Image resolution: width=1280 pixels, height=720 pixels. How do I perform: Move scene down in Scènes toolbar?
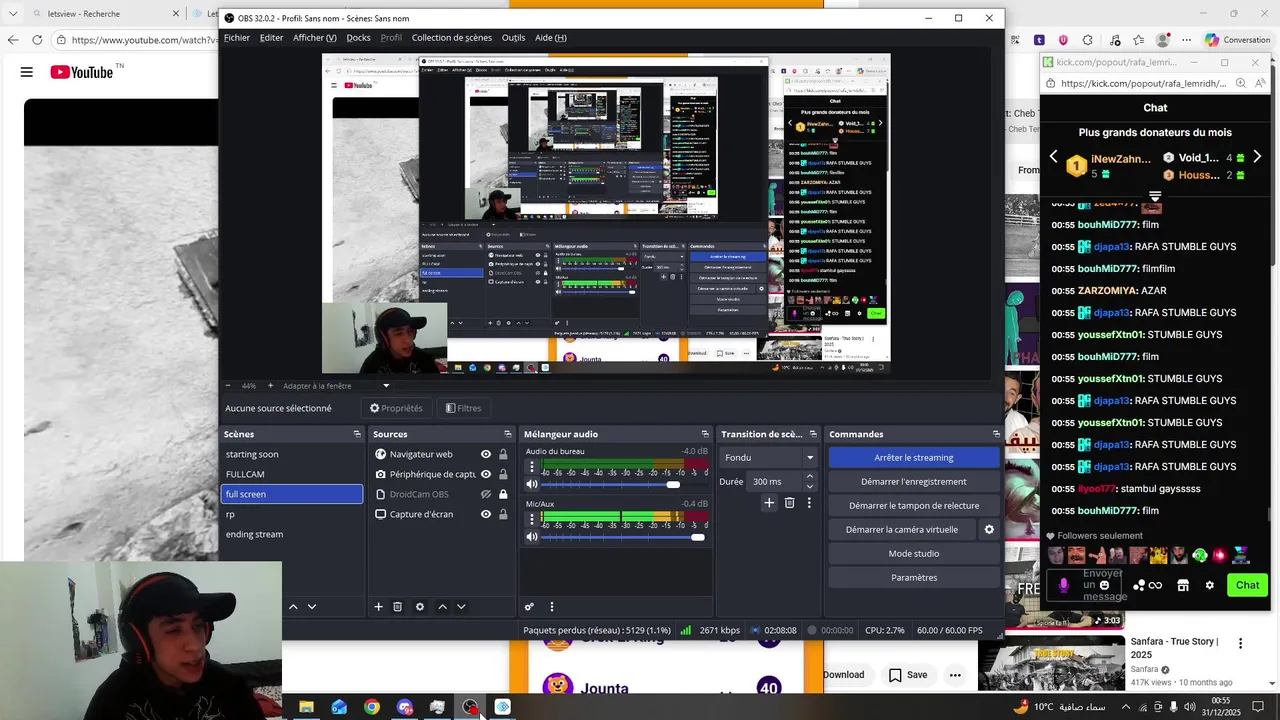[x=312, y=607]
